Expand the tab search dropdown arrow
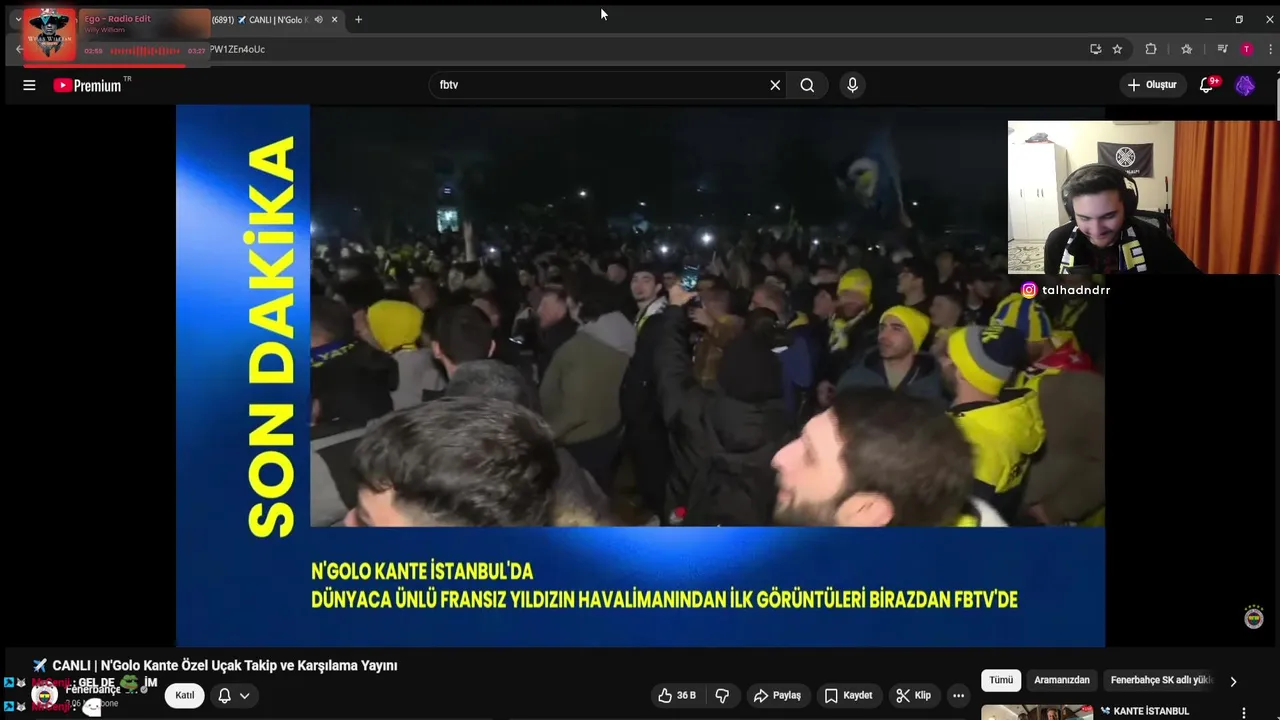Screen dimensions: 1280x720 pyautogui.click(x=17, y=19)
